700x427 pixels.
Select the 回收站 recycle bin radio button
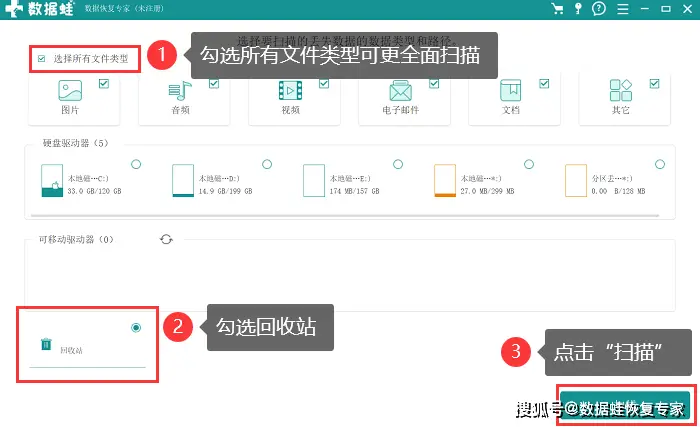(x=136, y=328)
